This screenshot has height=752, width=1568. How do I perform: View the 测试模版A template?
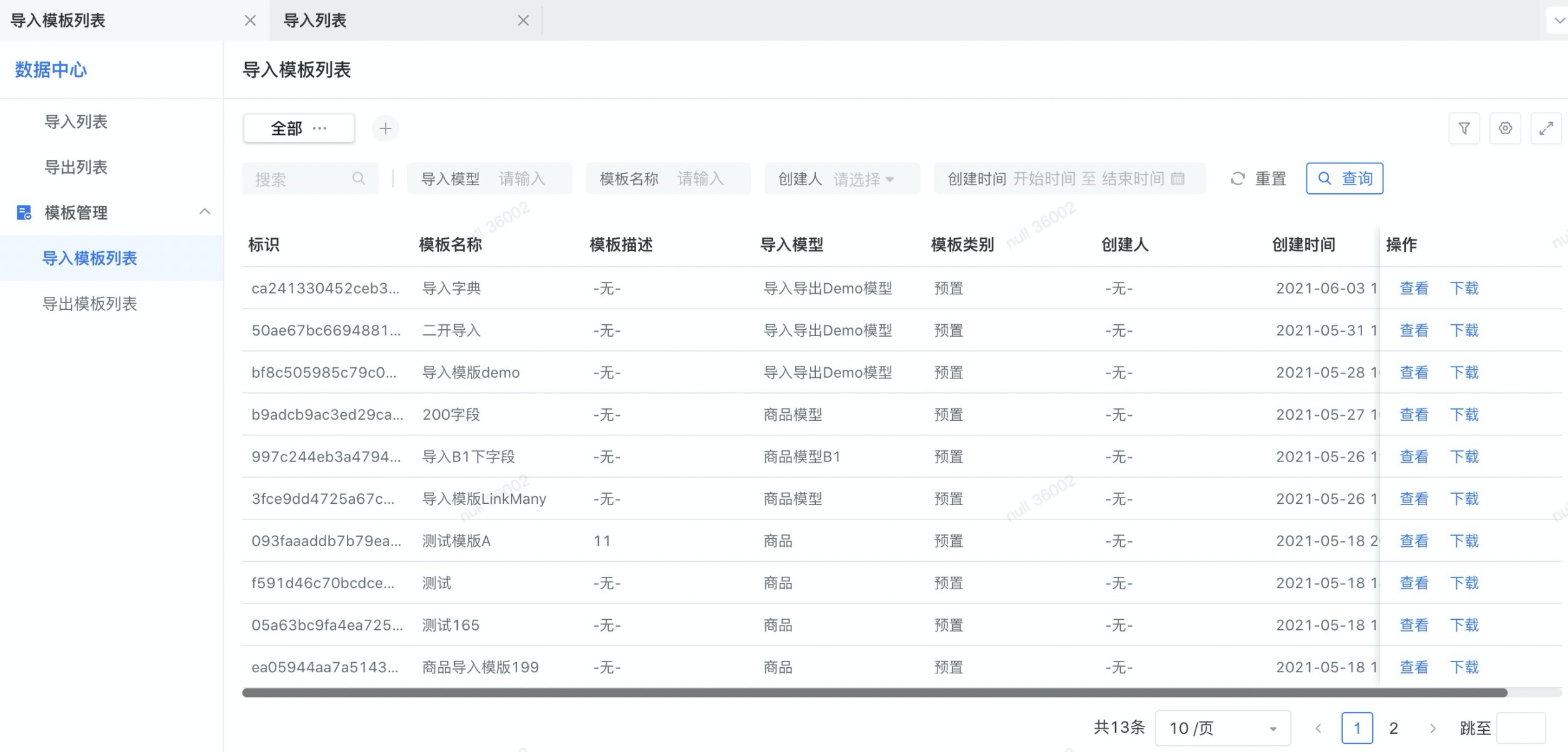click(x=1414, y=541)
